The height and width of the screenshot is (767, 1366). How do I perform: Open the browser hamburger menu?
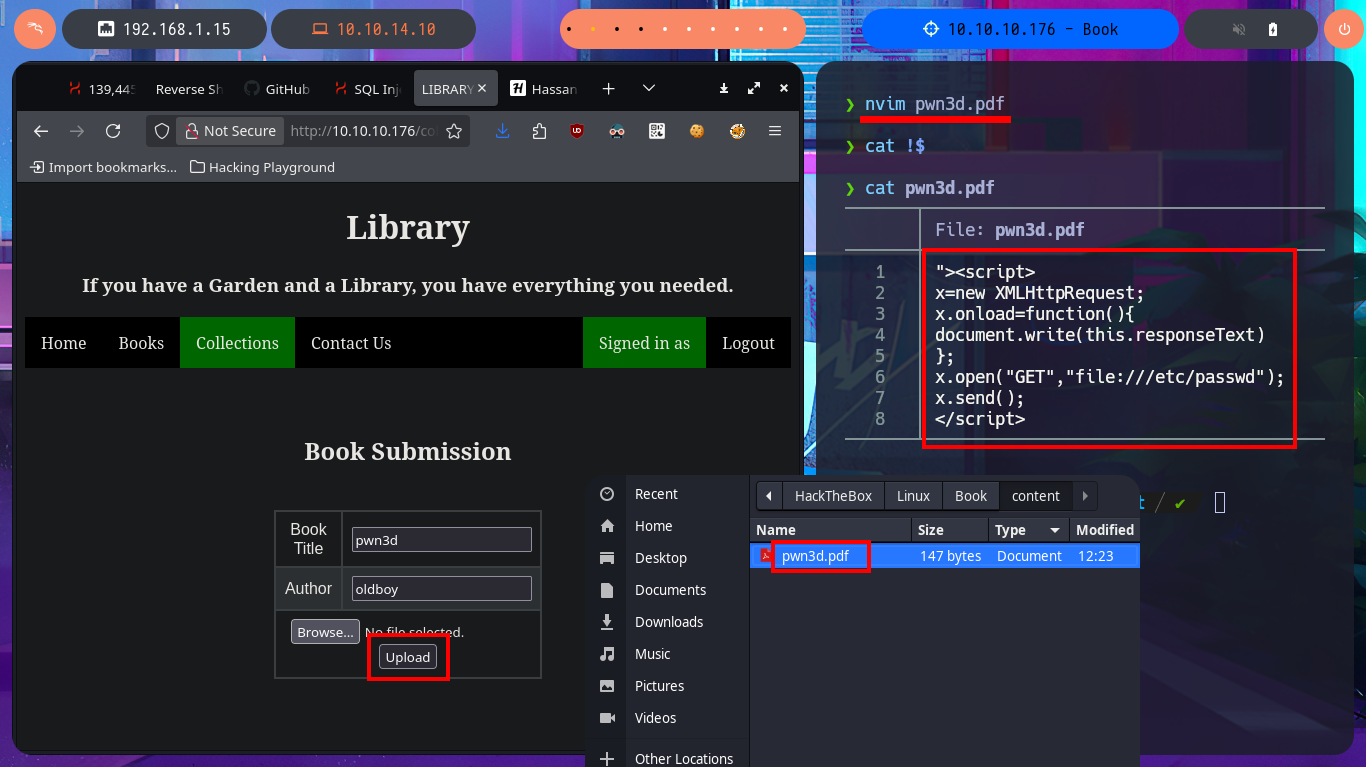pos(775,131)
